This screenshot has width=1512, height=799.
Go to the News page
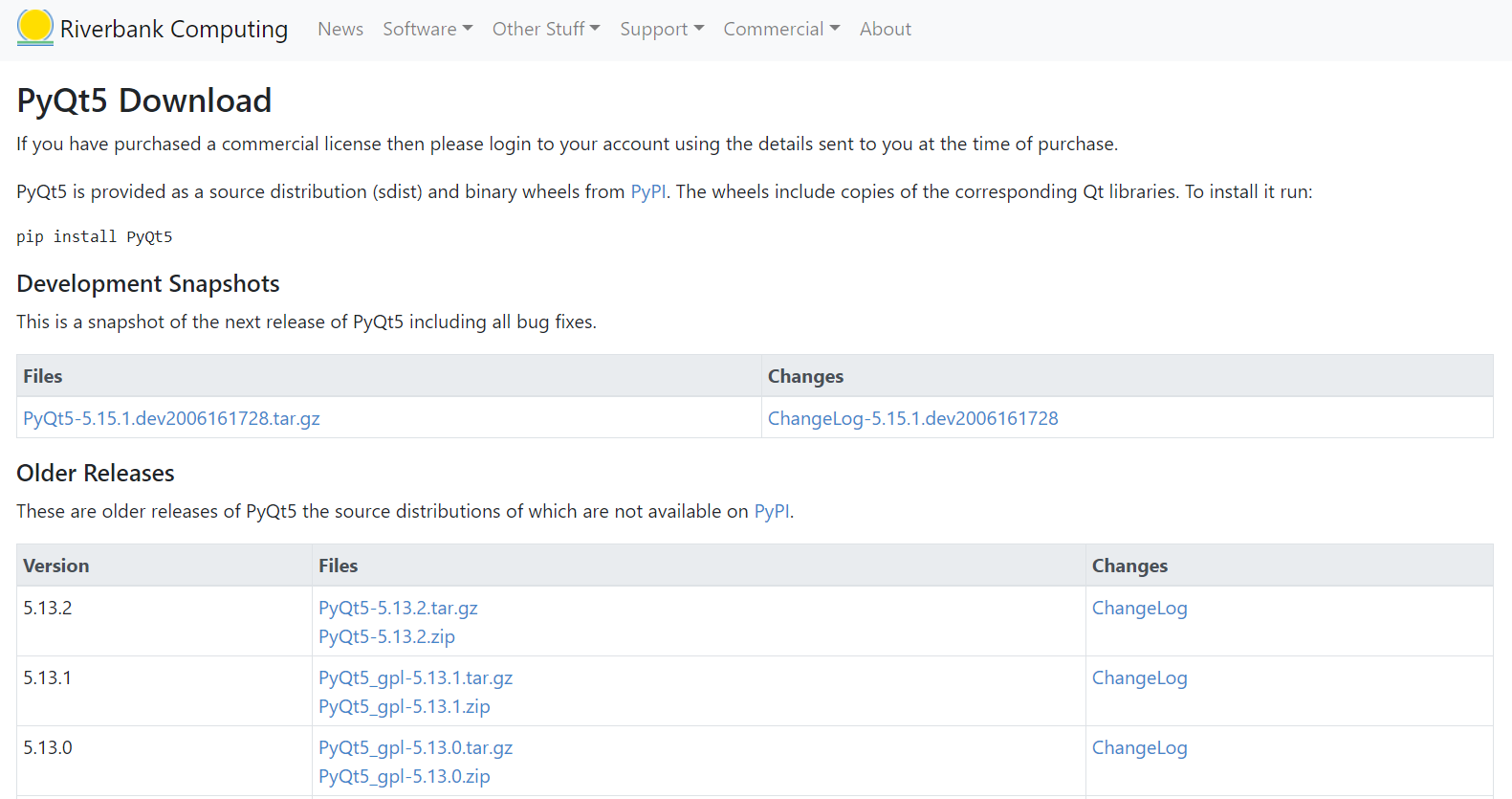[x=340, y=29]
